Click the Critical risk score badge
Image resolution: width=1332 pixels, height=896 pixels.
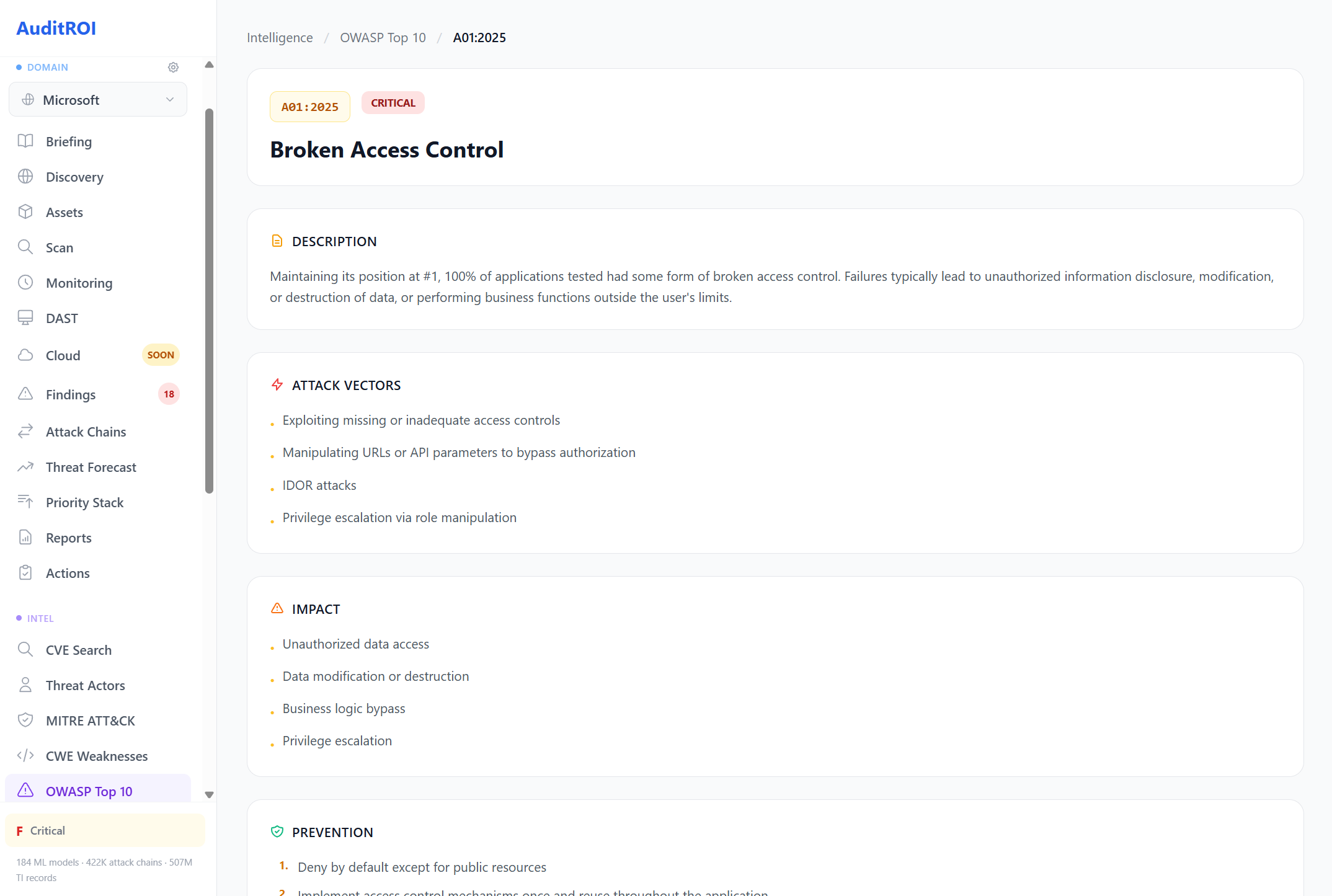pos(104,830)
